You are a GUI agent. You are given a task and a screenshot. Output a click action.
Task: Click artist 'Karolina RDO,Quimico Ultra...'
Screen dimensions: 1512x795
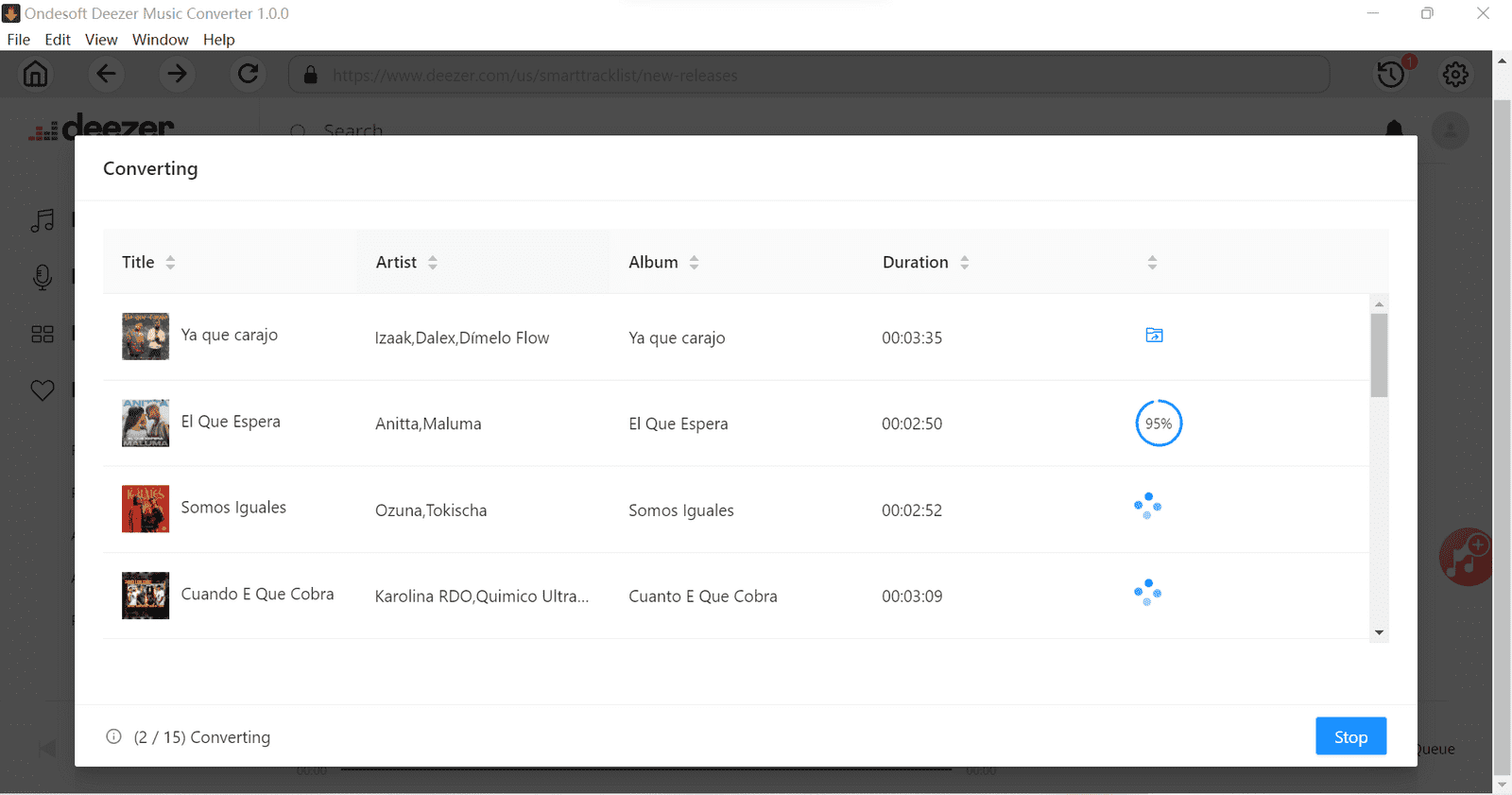click(x=482, y=596)
